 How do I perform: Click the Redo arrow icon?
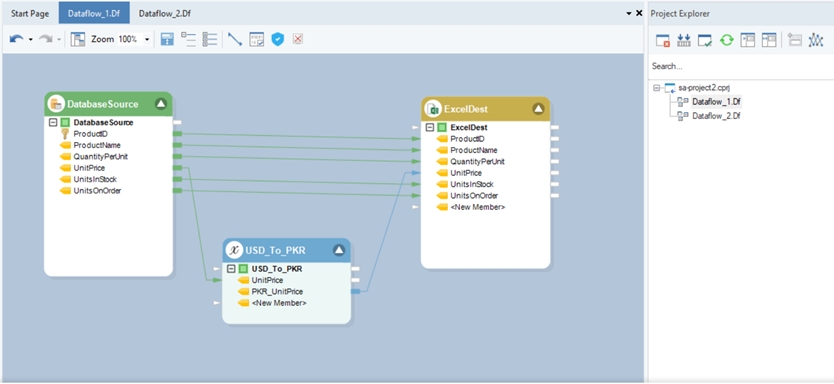[x=46, y=39]
